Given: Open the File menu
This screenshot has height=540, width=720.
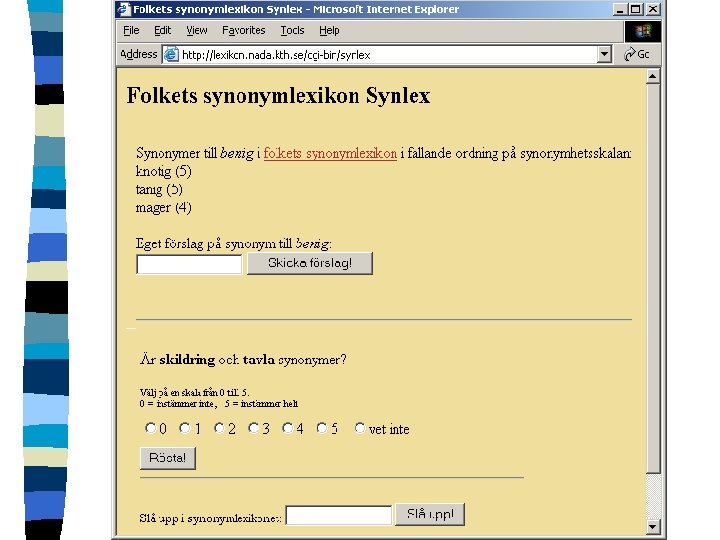Looking at the screenshot, I should pos(131,31).
